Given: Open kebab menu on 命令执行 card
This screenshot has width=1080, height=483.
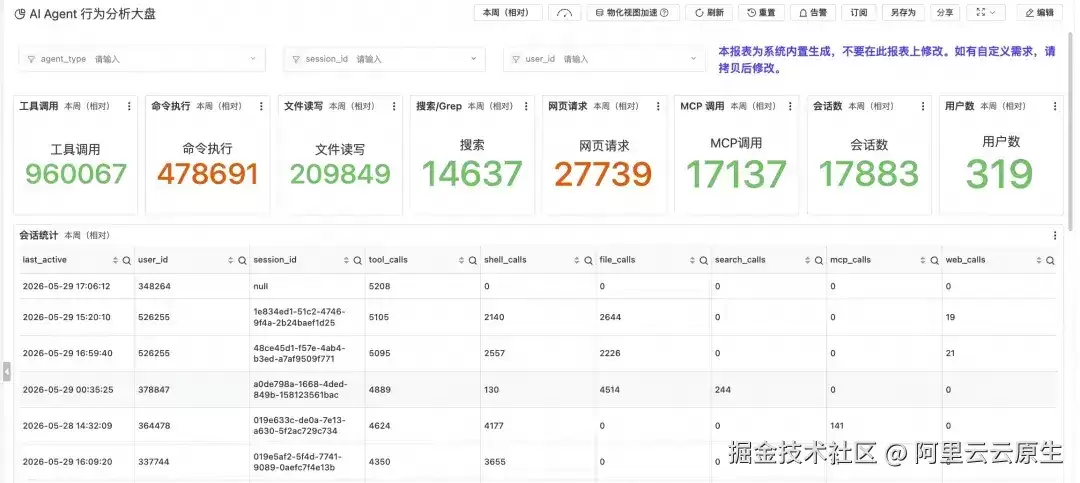Looking at the screenshot, I should (261, 106).
